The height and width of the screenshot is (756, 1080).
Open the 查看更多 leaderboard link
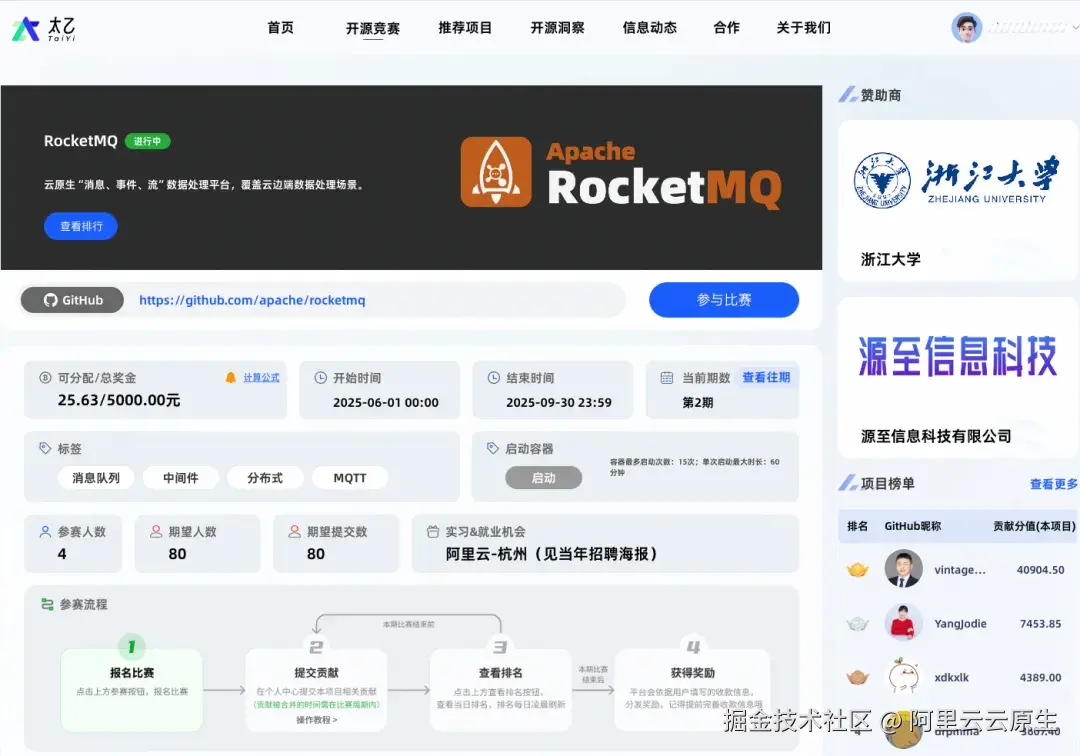[1054, 484]
